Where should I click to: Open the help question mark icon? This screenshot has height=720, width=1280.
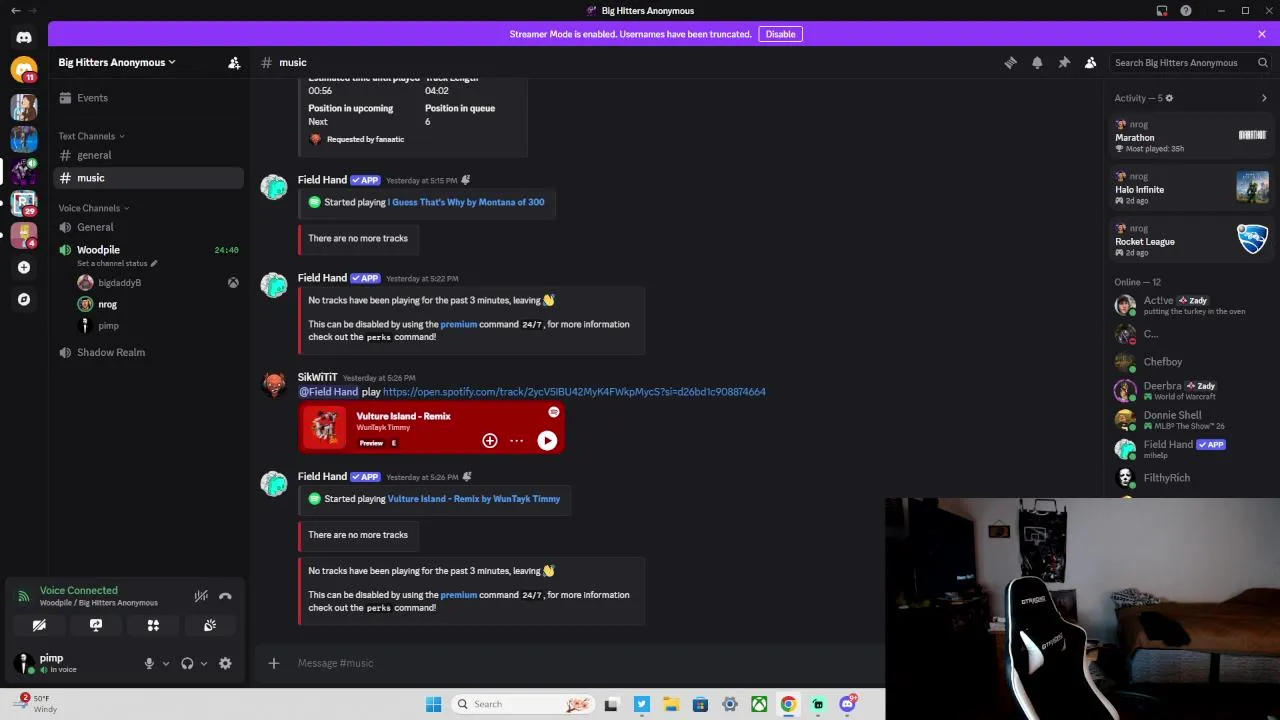[x=1186, y=11]
